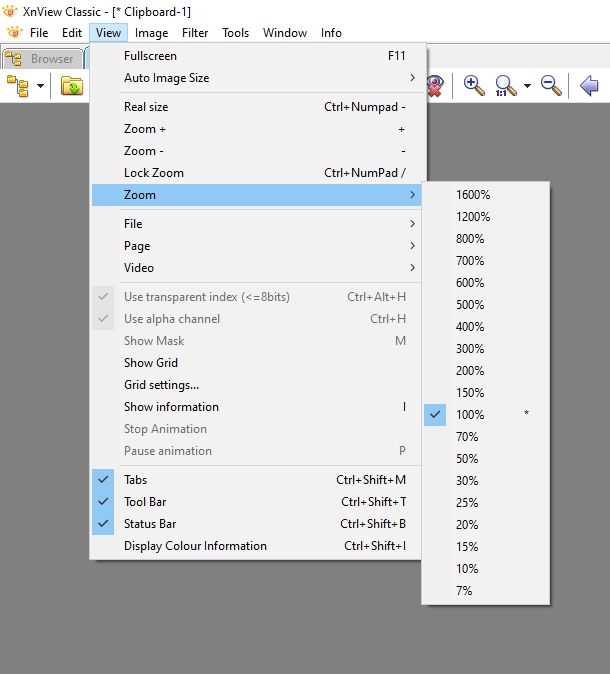Open the Tools menu
The height and width of the screenshot is (674, 610).
point(236,33)
